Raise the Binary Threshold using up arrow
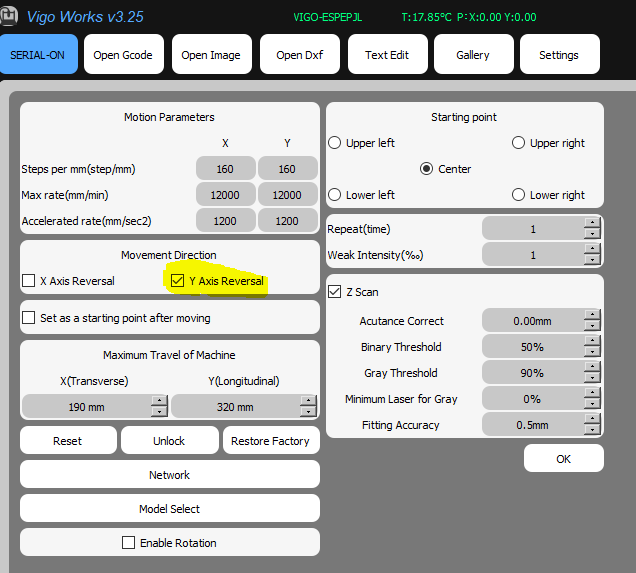The width and height of the screenshot is (636, 573). pyautogui.click(x=592, y=341)
